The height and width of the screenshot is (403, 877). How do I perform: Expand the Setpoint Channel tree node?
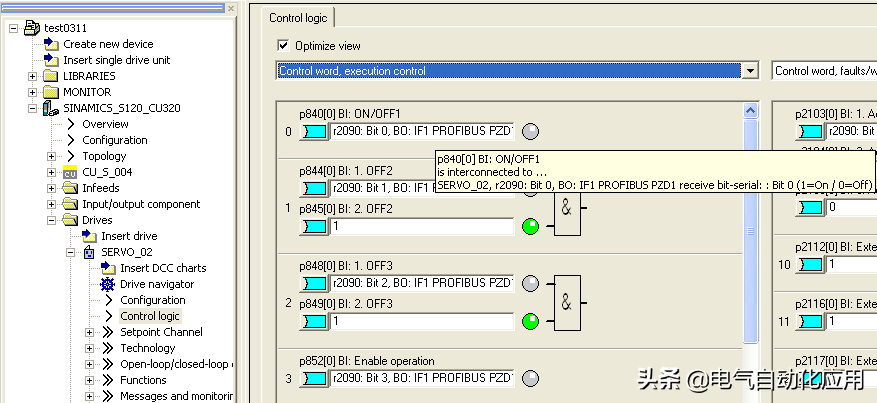tap(90, 332)
